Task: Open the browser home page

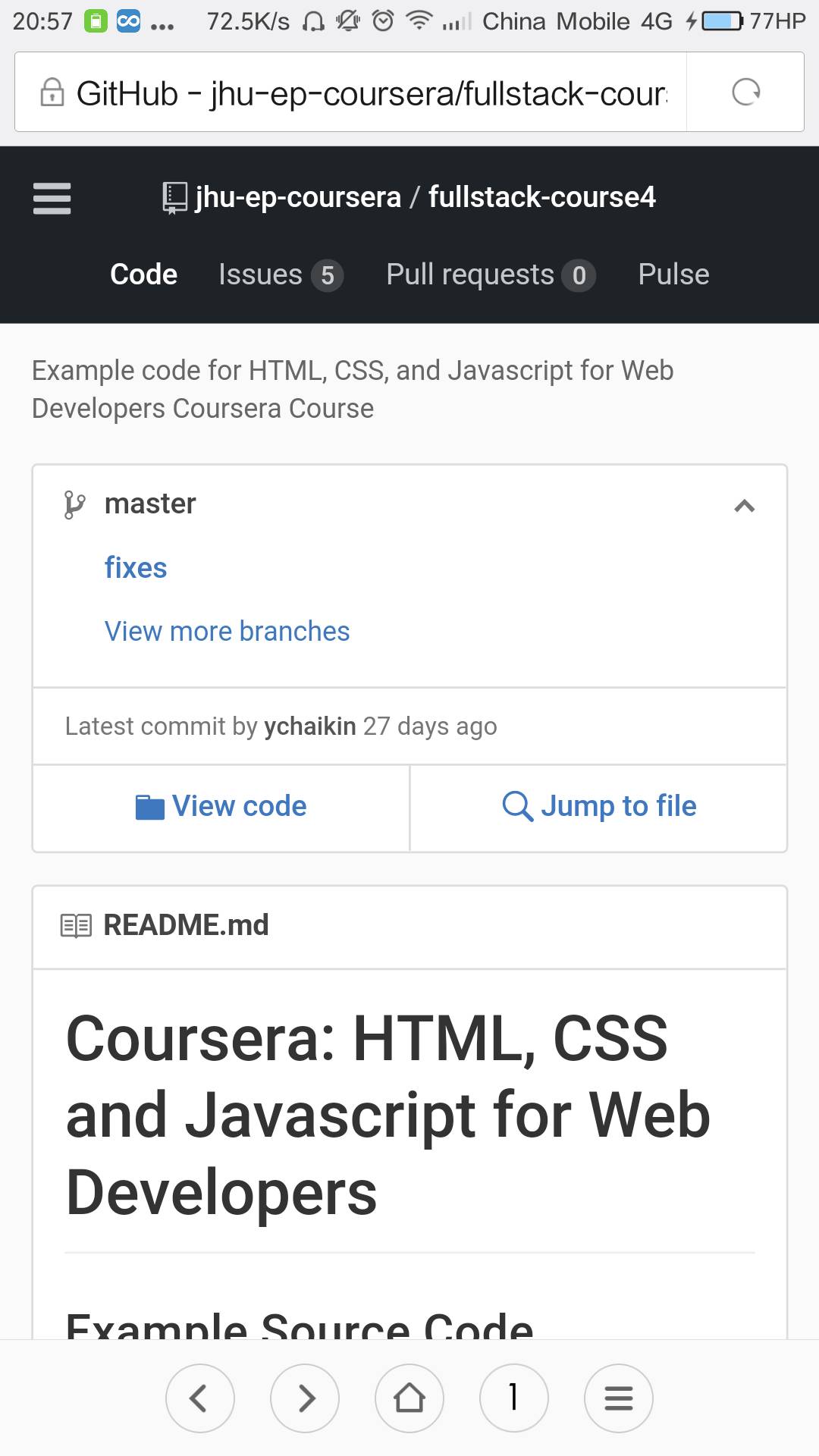Action: coord(409,1398)
